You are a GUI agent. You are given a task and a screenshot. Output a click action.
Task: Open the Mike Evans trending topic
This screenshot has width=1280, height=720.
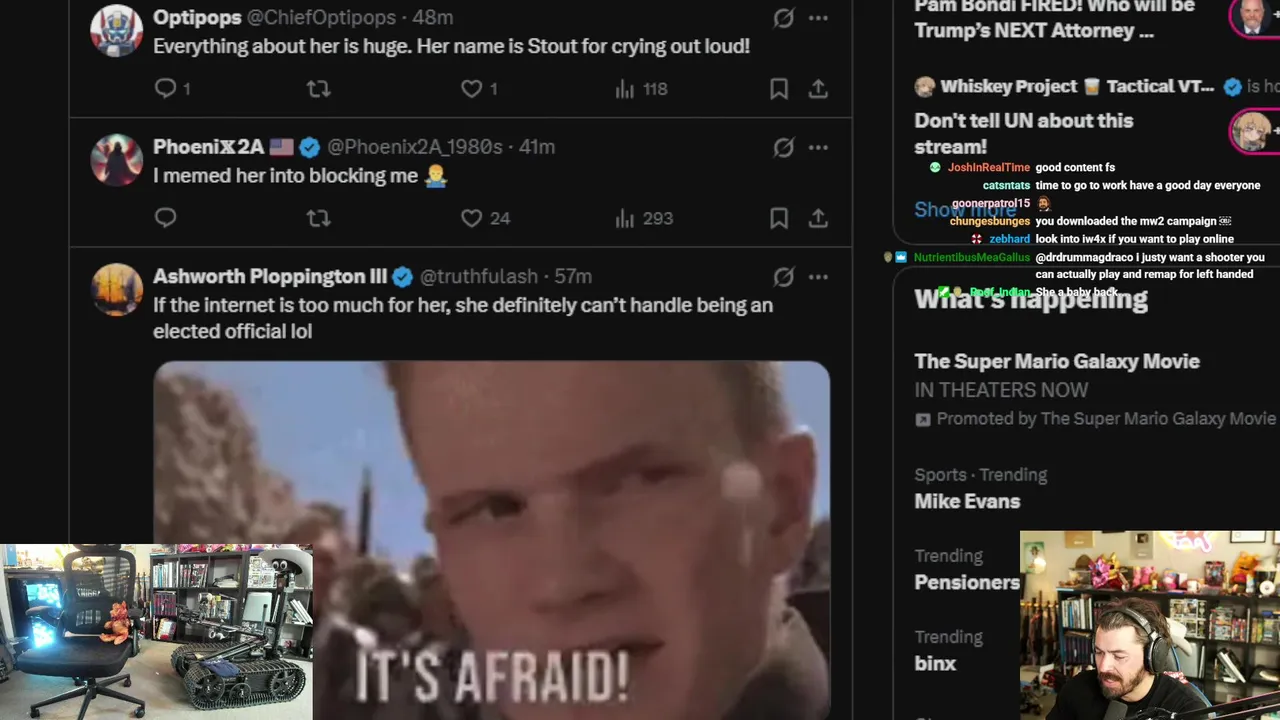coord(967,501)
